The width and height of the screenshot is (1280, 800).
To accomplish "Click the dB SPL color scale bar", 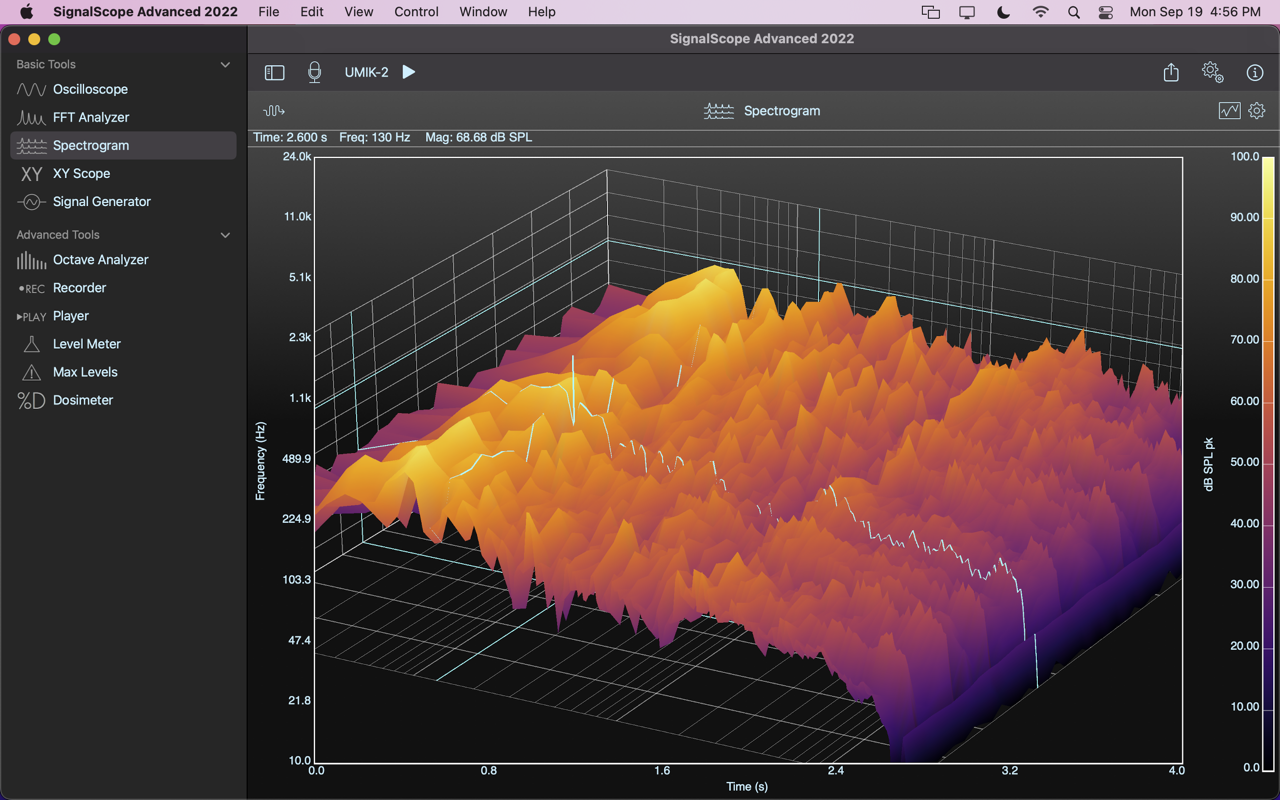I will coord(1268,462).
